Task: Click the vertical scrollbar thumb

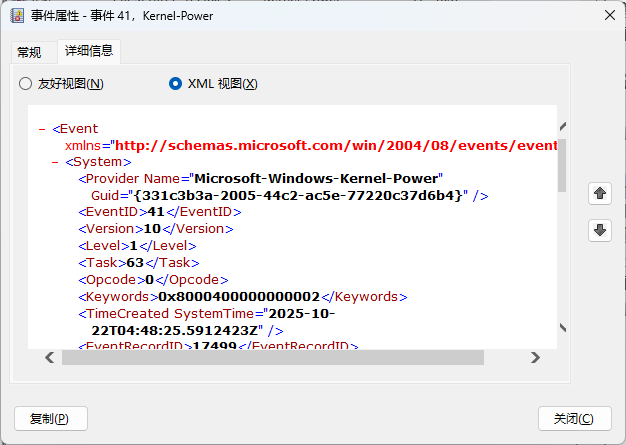Action: (562, 165)
